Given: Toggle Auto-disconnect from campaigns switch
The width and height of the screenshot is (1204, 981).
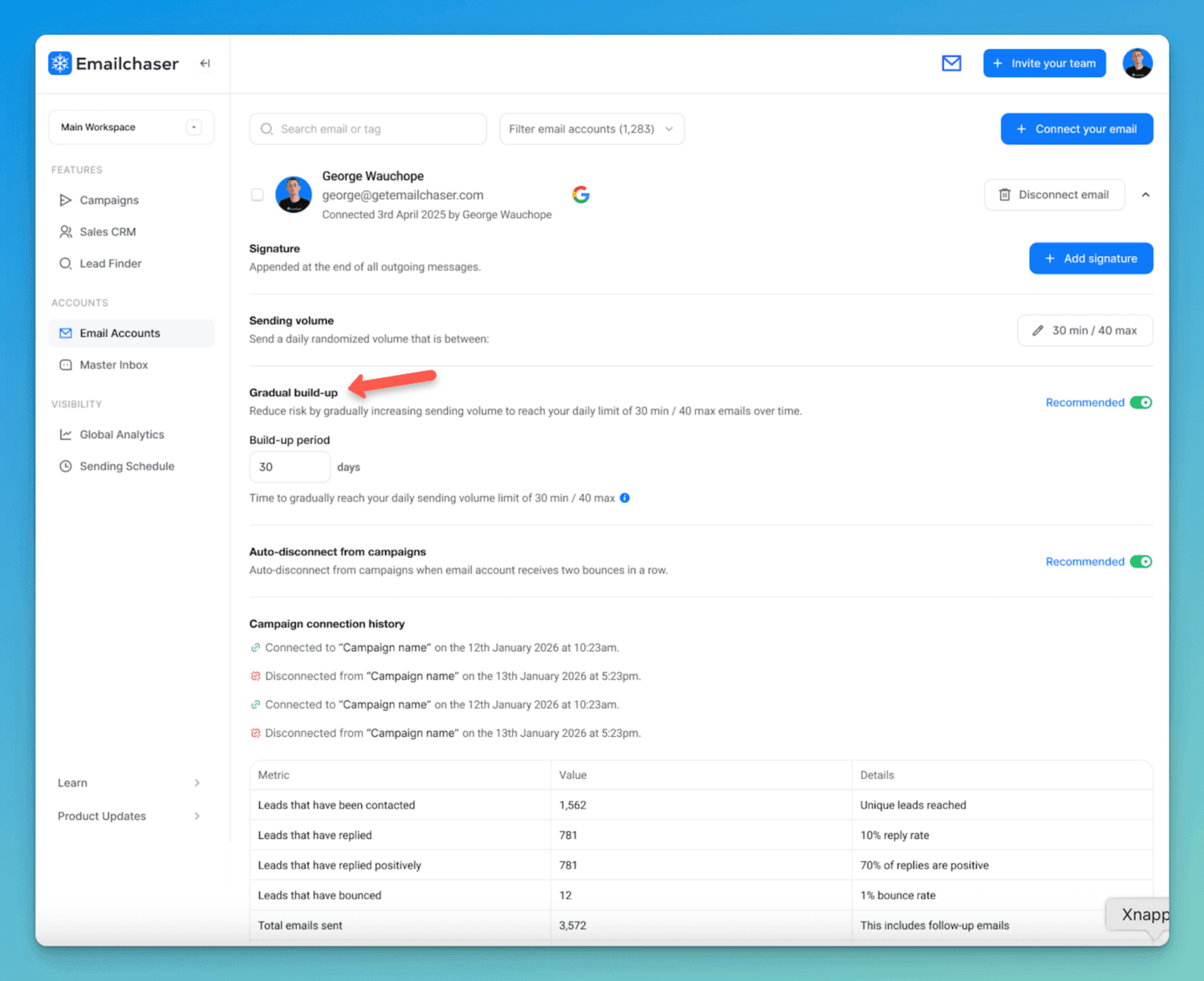Looking at the screenshot, I should pyautogui.click(x=1141, y=561).
